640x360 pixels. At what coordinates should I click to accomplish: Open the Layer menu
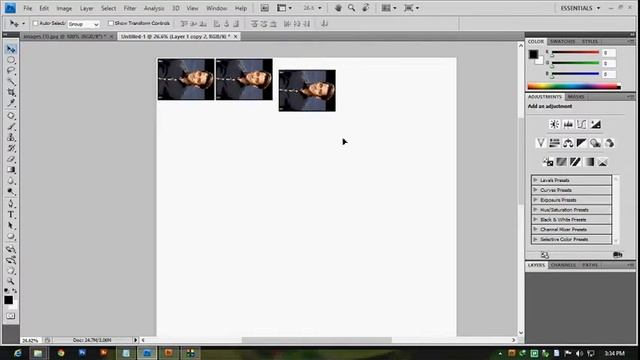[x=86, y=8]
